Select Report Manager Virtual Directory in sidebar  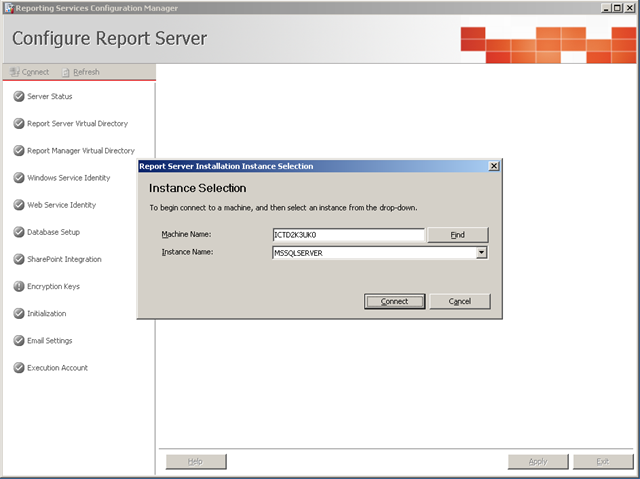(x=80, y=151)
